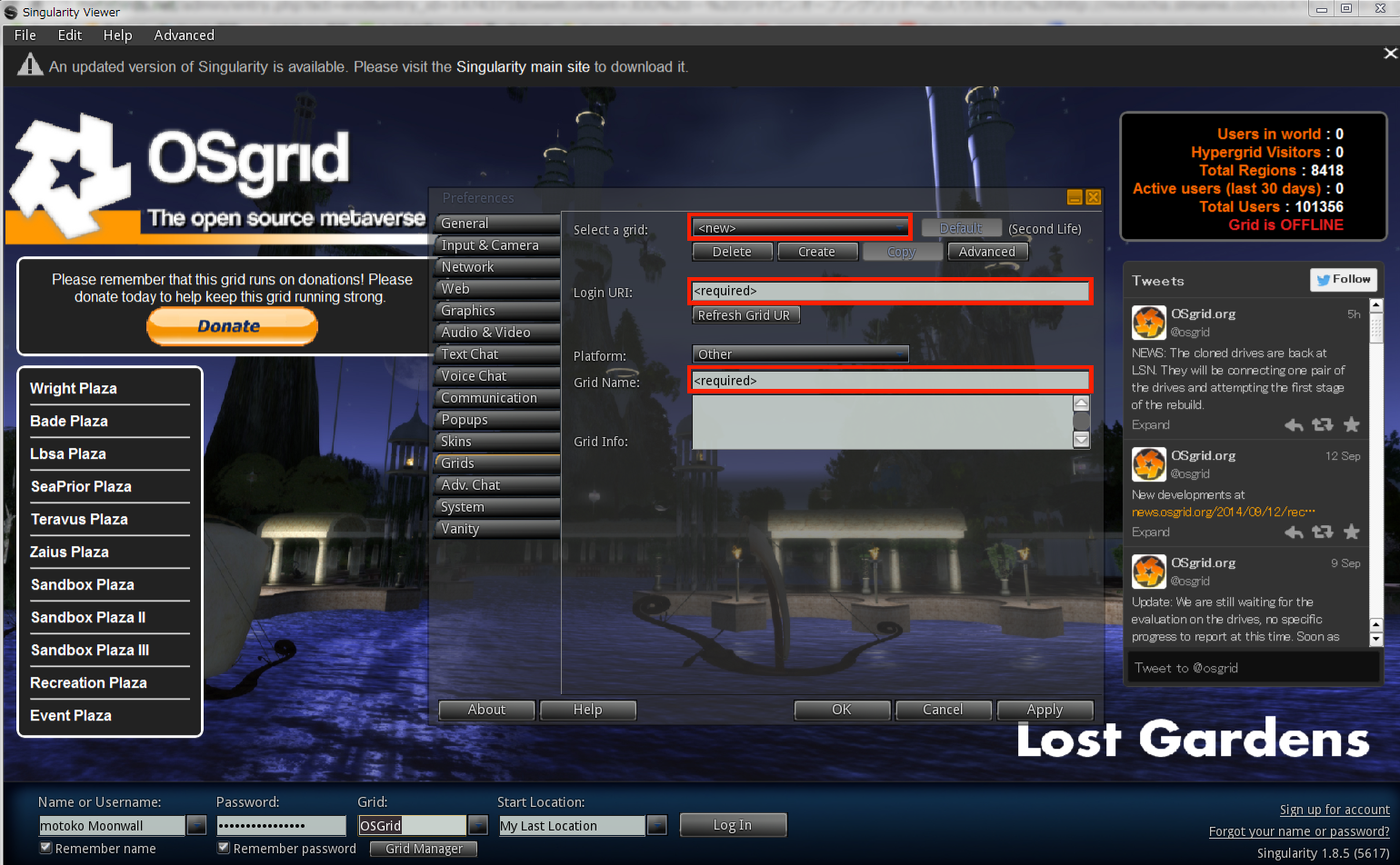
Task: Click Tweet to @osgrid field
Action: [x=1253, y=668]
